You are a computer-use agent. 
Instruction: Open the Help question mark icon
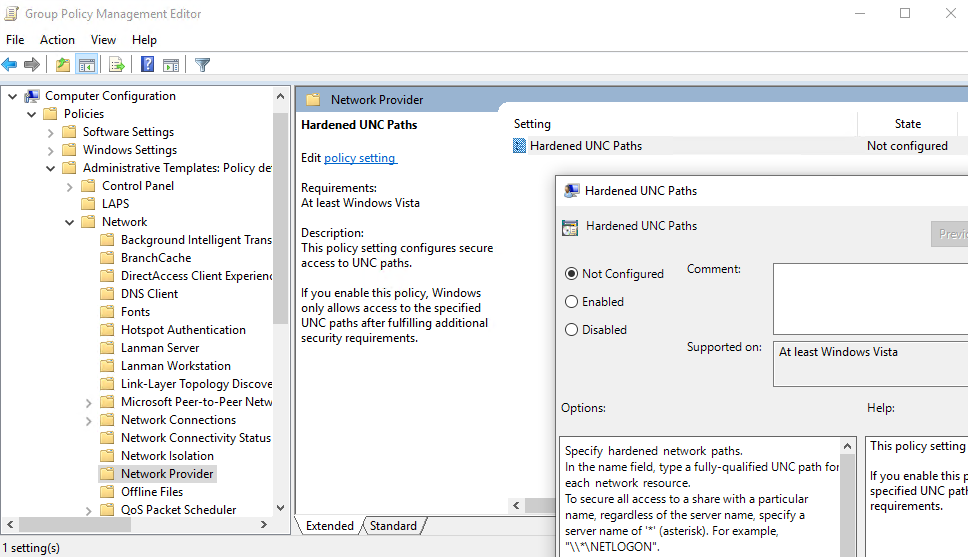click(147, 64)
